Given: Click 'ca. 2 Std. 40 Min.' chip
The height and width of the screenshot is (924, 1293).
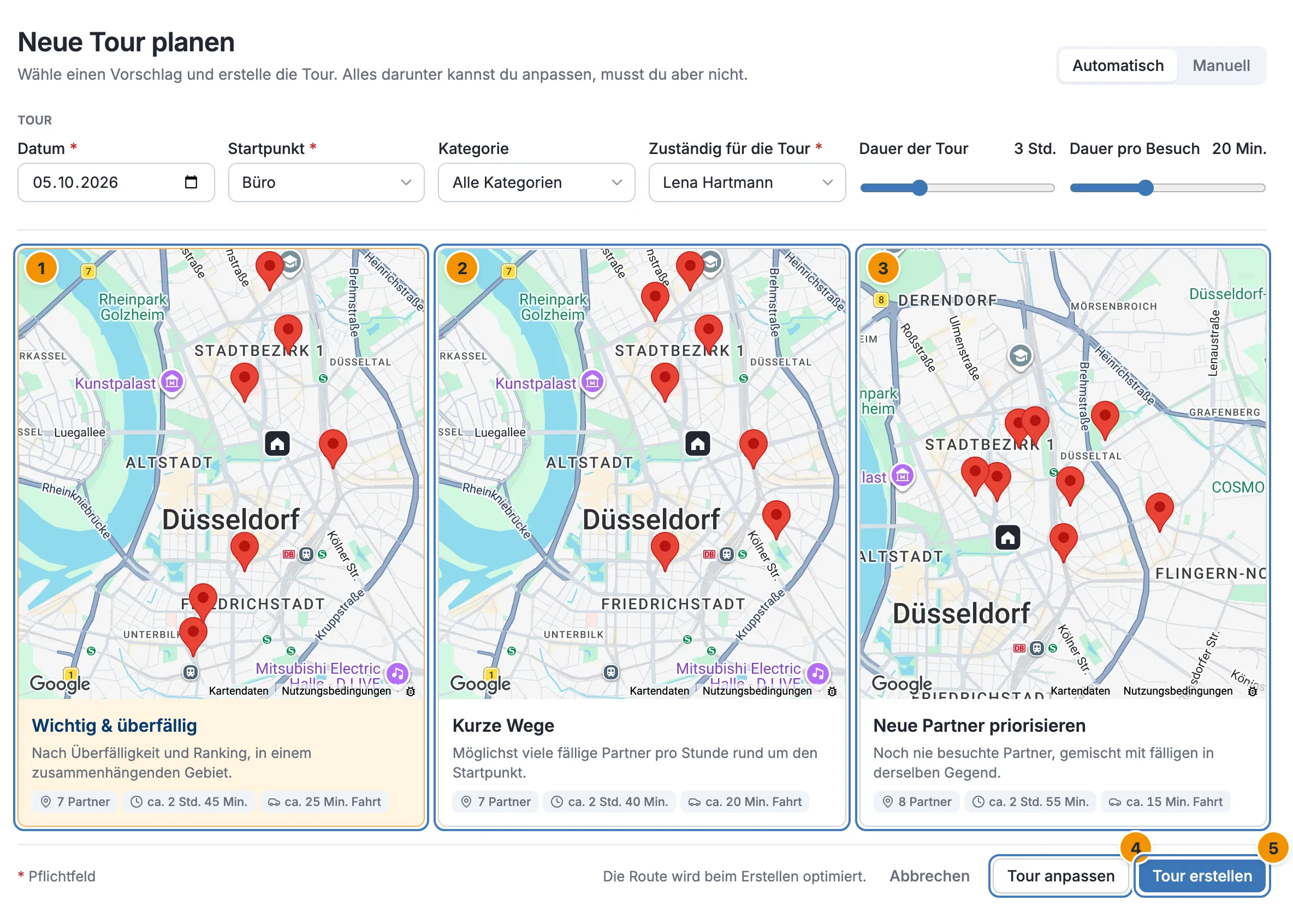Looking at the screenshot, I should click(609, 802).
